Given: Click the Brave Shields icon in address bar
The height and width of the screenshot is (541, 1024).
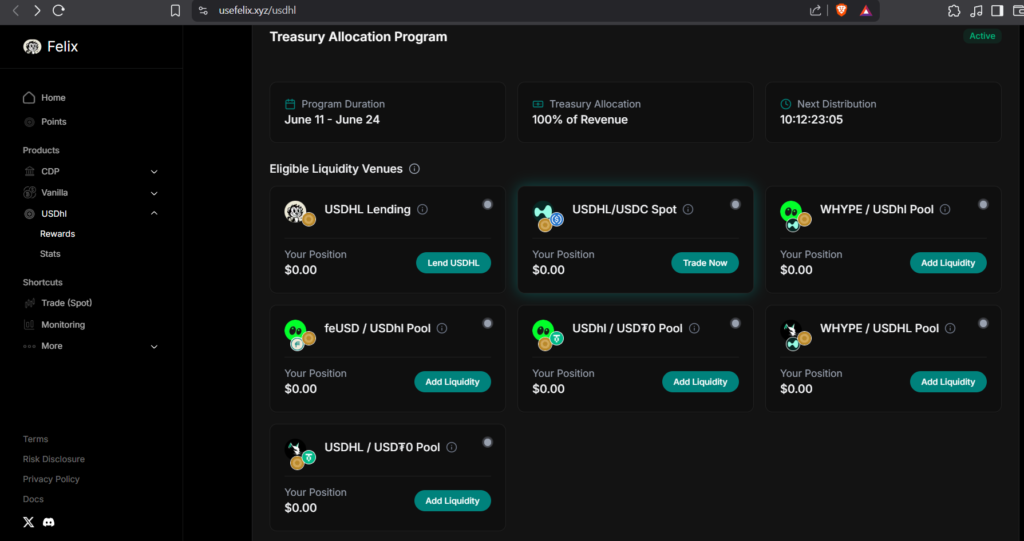Looking at the screenshot, I should pyautogui.click(x=840, y=10).
